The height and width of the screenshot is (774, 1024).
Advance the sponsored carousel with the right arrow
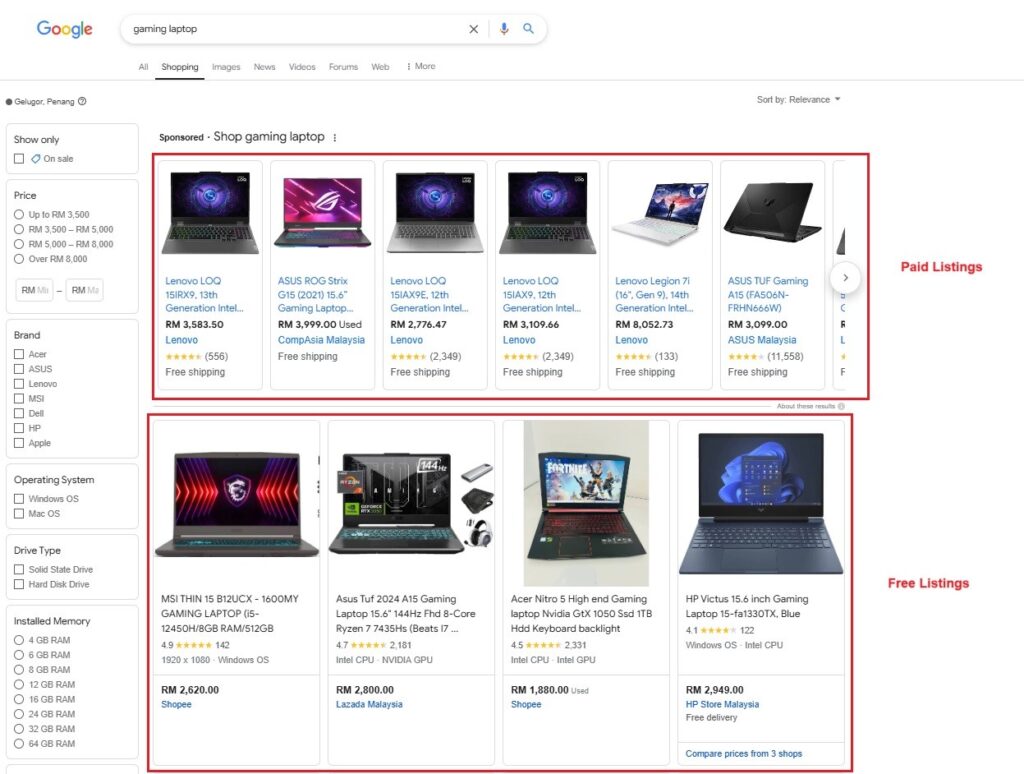845,277
